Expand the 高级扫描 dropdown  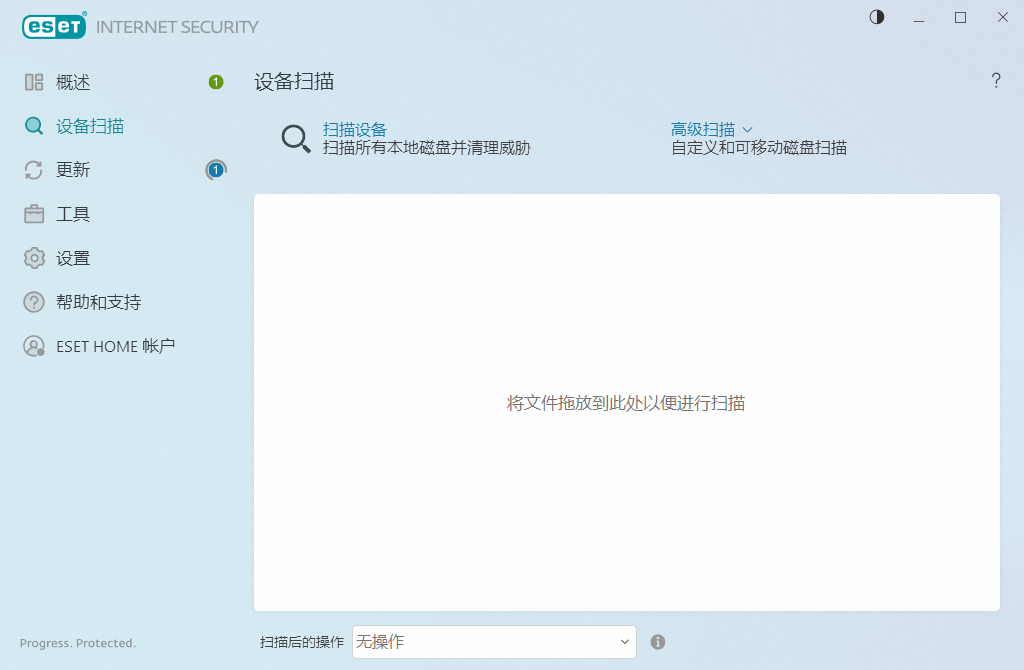712,129
